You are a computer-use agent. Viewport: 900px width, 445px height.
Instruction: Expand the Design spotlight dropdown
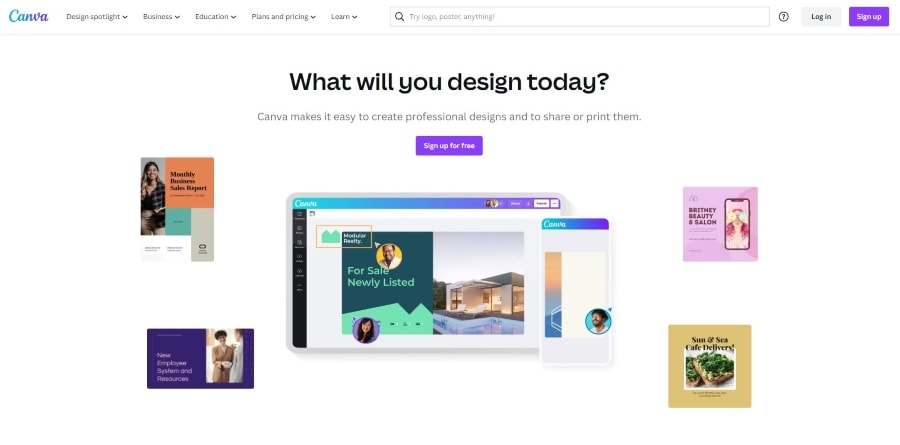pos(97,17)
